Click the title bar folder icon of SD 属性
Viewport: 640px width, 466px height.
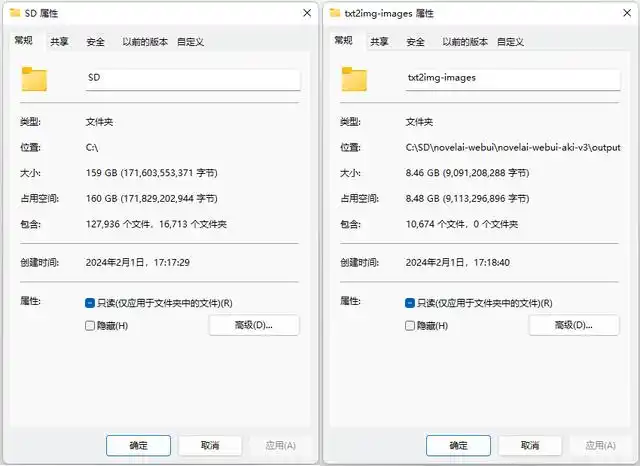[15, 13]
